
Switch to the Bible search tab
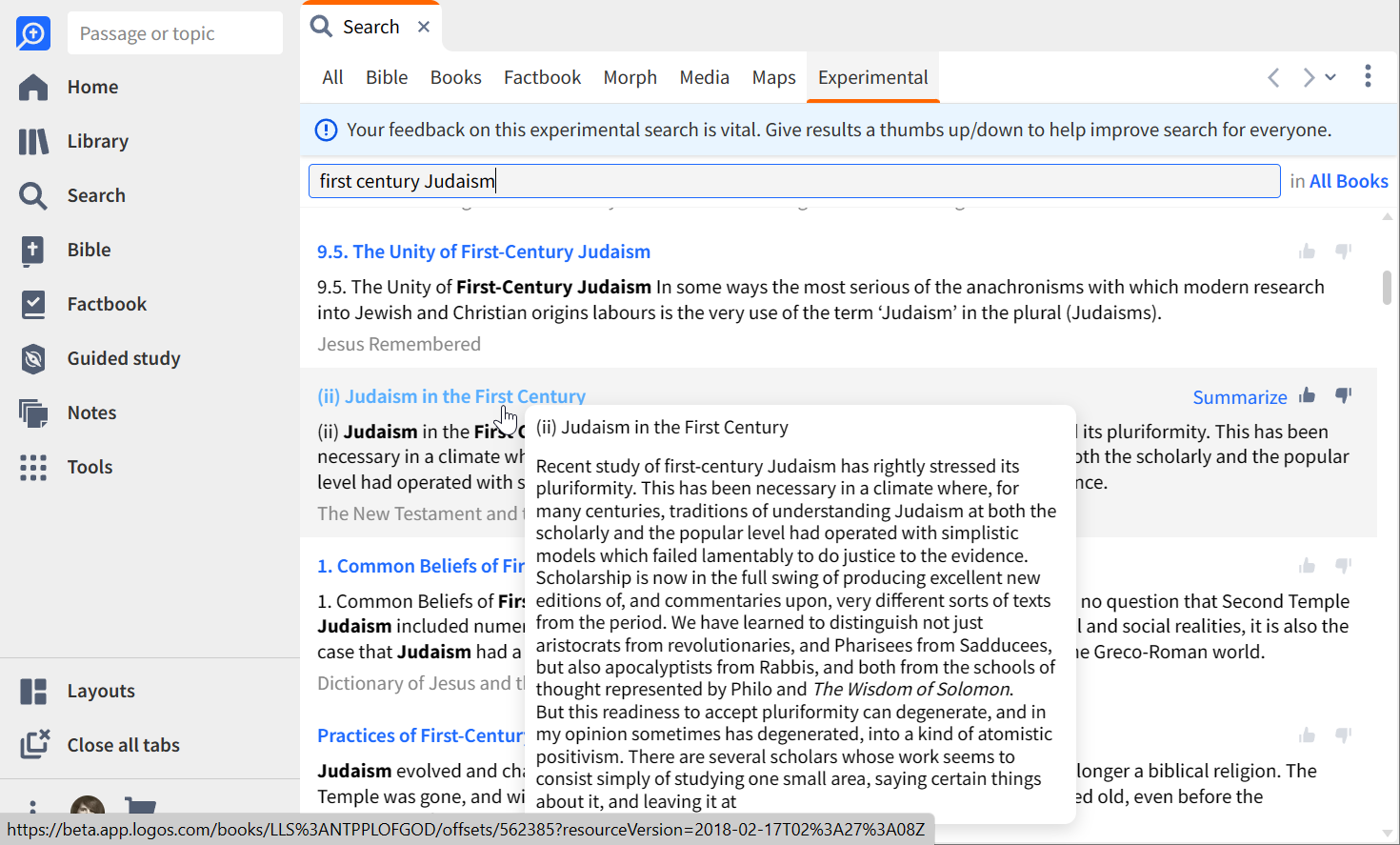point(387,77)
